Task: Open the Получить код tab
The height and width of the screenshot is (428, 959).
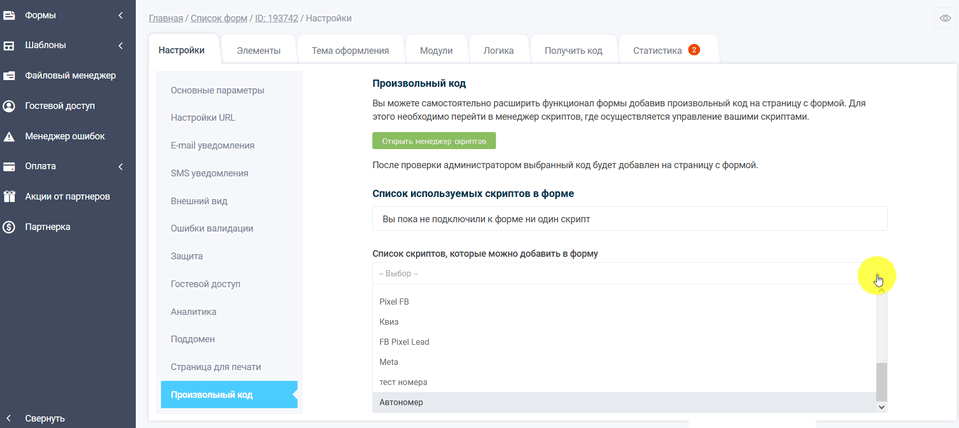Action: pyautogui.click(x=574, y=51)
